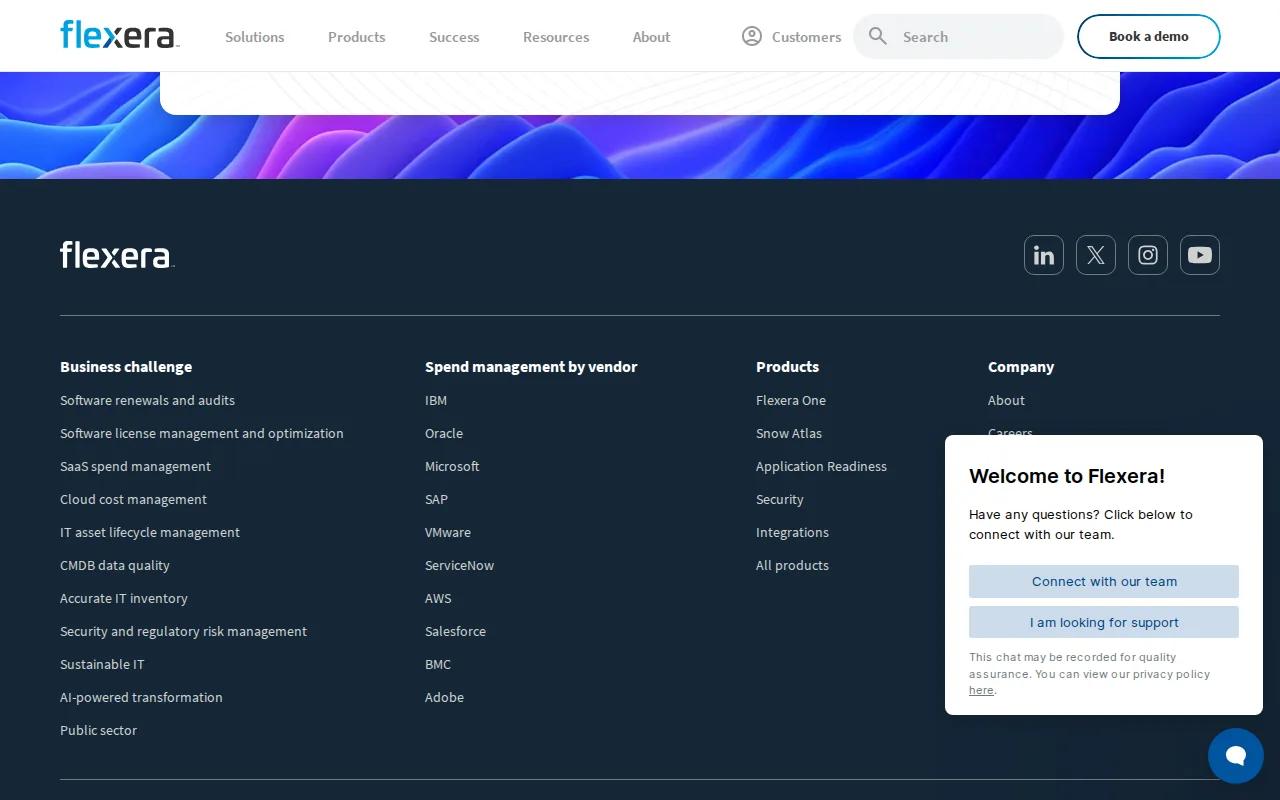
Task: Open AI-powered transformation link
Action: 141,697
